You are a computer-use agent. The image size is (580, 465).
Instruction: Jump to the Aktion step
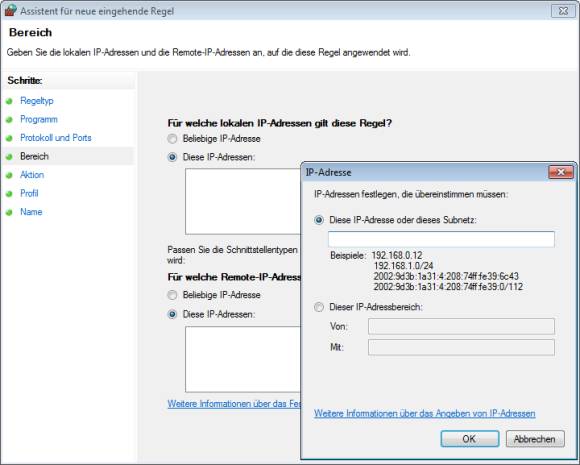pos(32,175)
